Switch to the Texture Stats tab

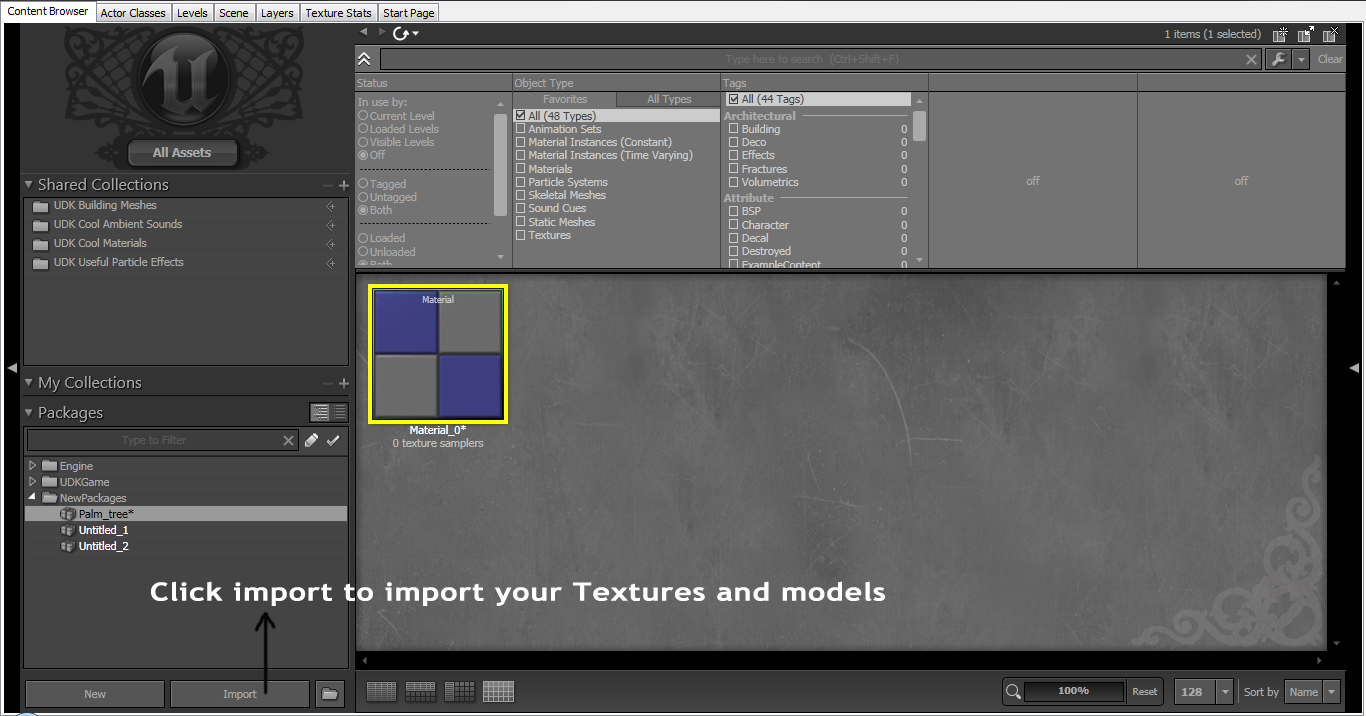338,13
